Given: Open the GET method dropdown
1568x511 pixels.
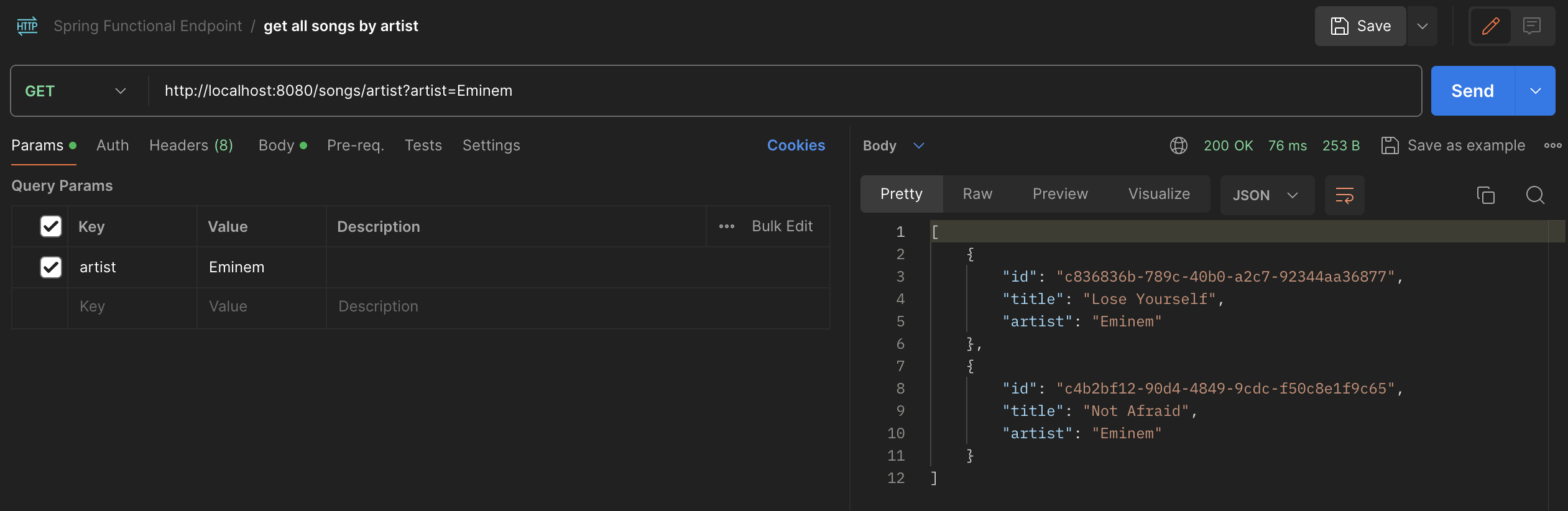Looking at the screenshot, I should coord(76,91).
